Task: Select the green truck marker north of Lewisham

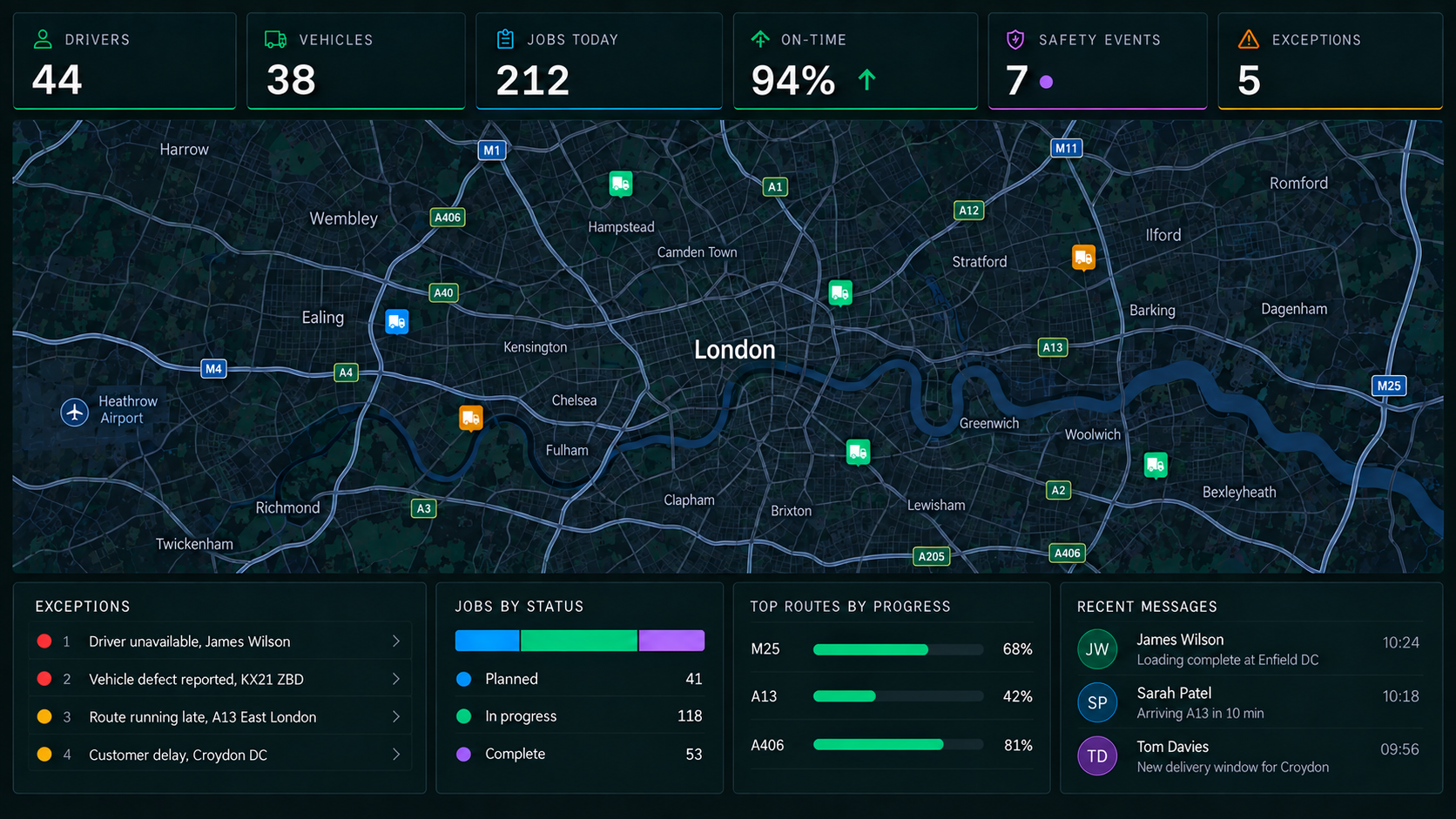Action: (x=858, y=453)
